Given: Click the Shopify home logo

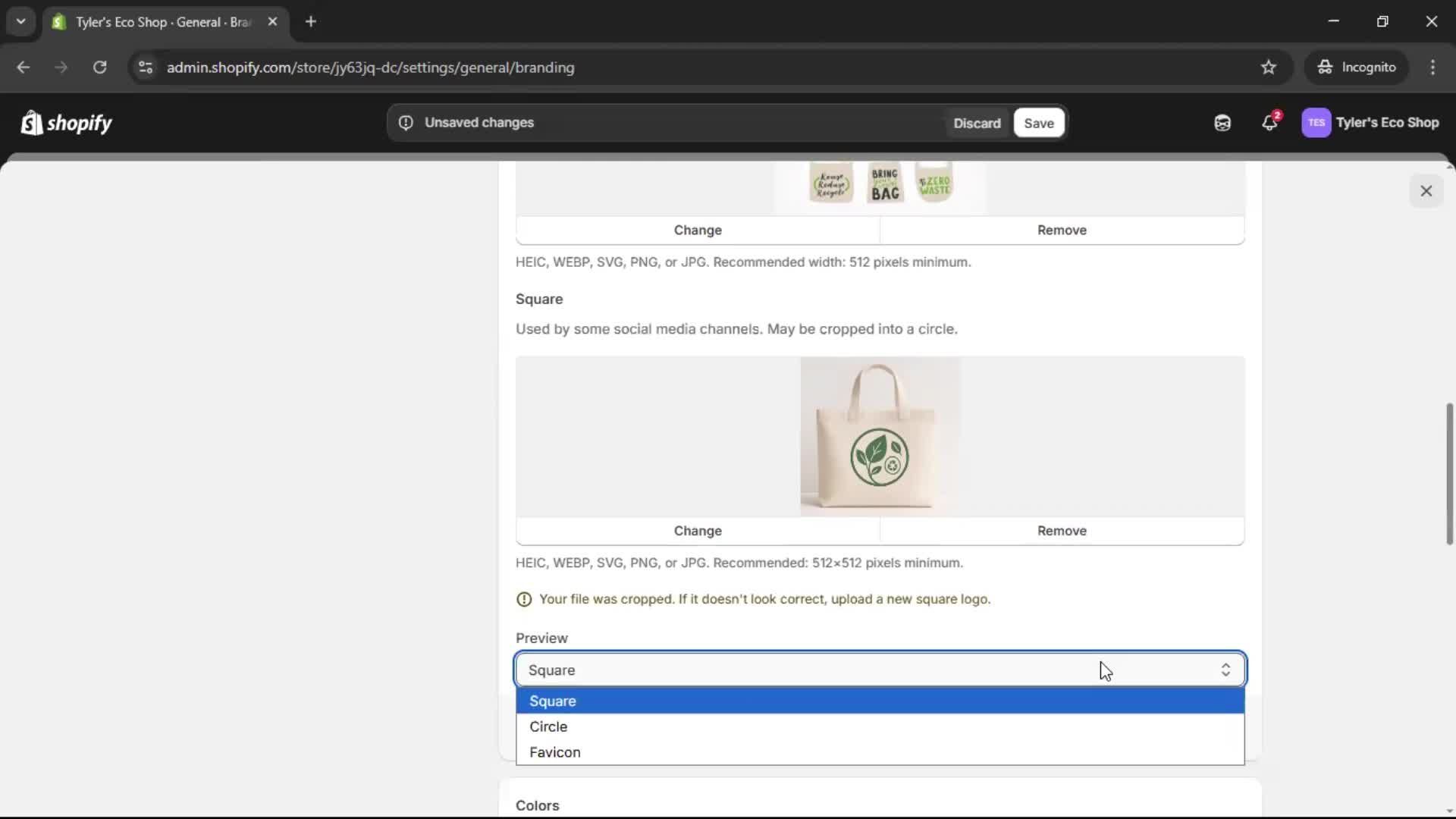Looking at the screenshot, I should pos(66,122).
